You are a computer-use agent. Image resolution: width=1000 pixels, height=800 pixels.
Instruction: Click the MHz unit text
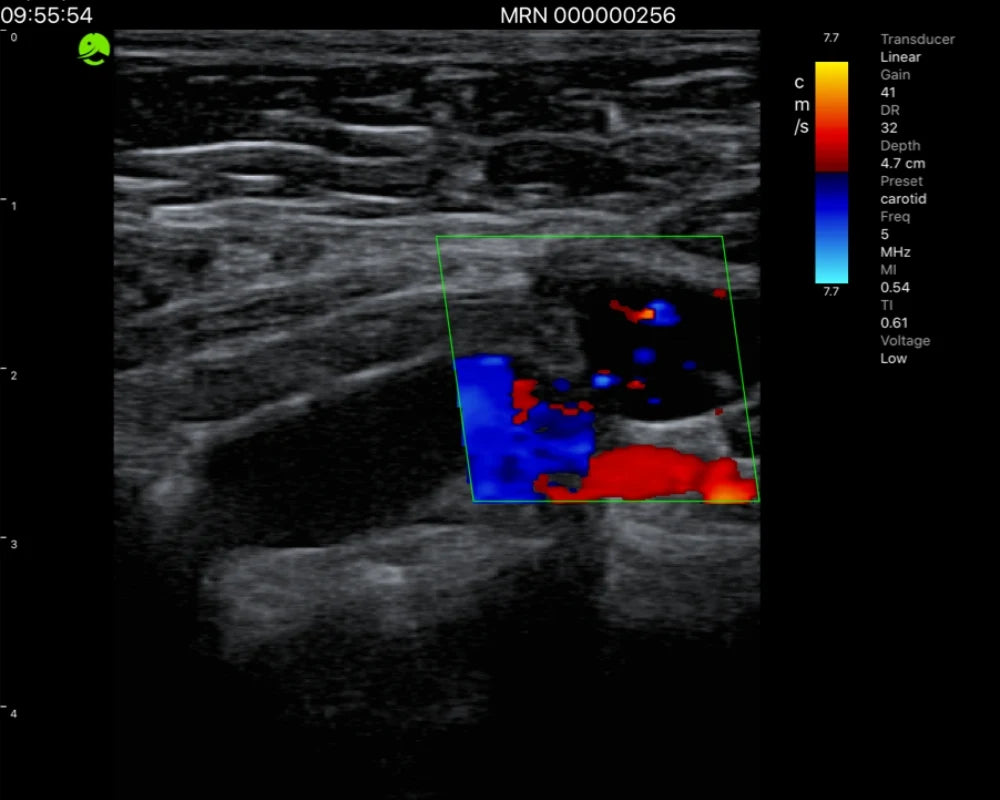point(895,252)
